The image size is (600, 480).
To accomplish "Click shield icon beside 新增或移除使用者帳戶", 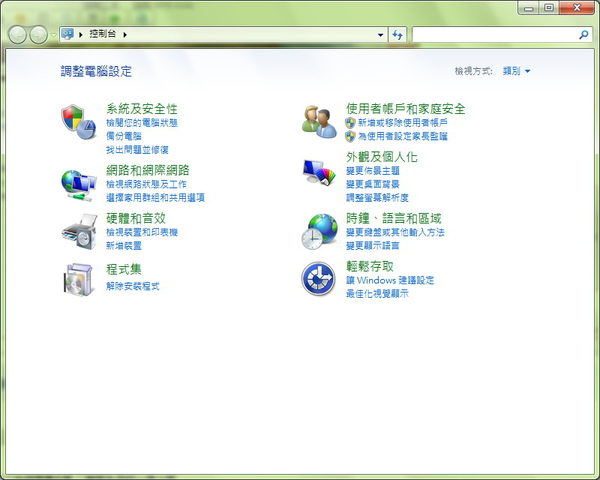I will (x=350, y=123).
